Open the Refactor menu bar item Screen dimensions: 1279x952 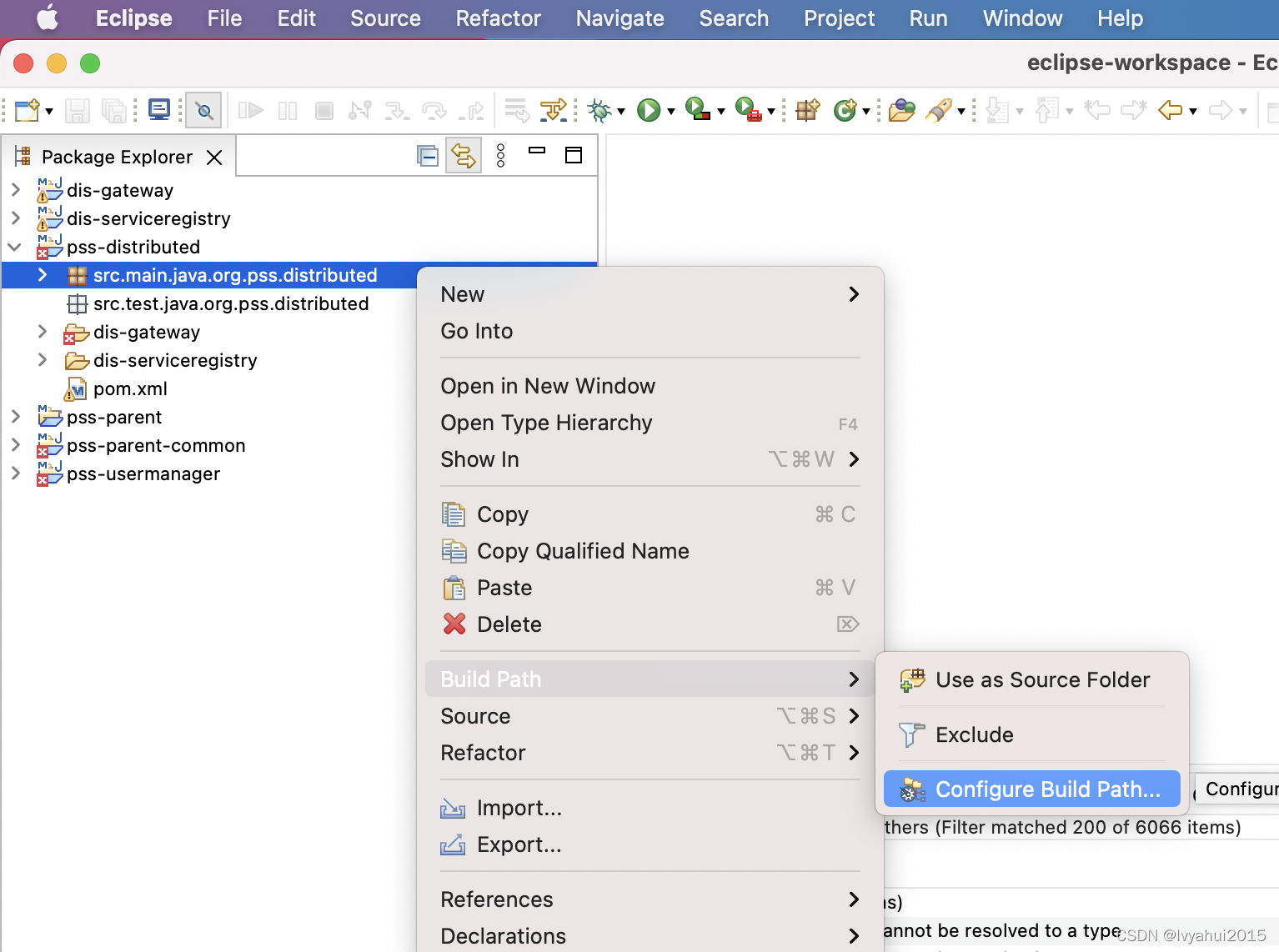[x=498, y=18]
